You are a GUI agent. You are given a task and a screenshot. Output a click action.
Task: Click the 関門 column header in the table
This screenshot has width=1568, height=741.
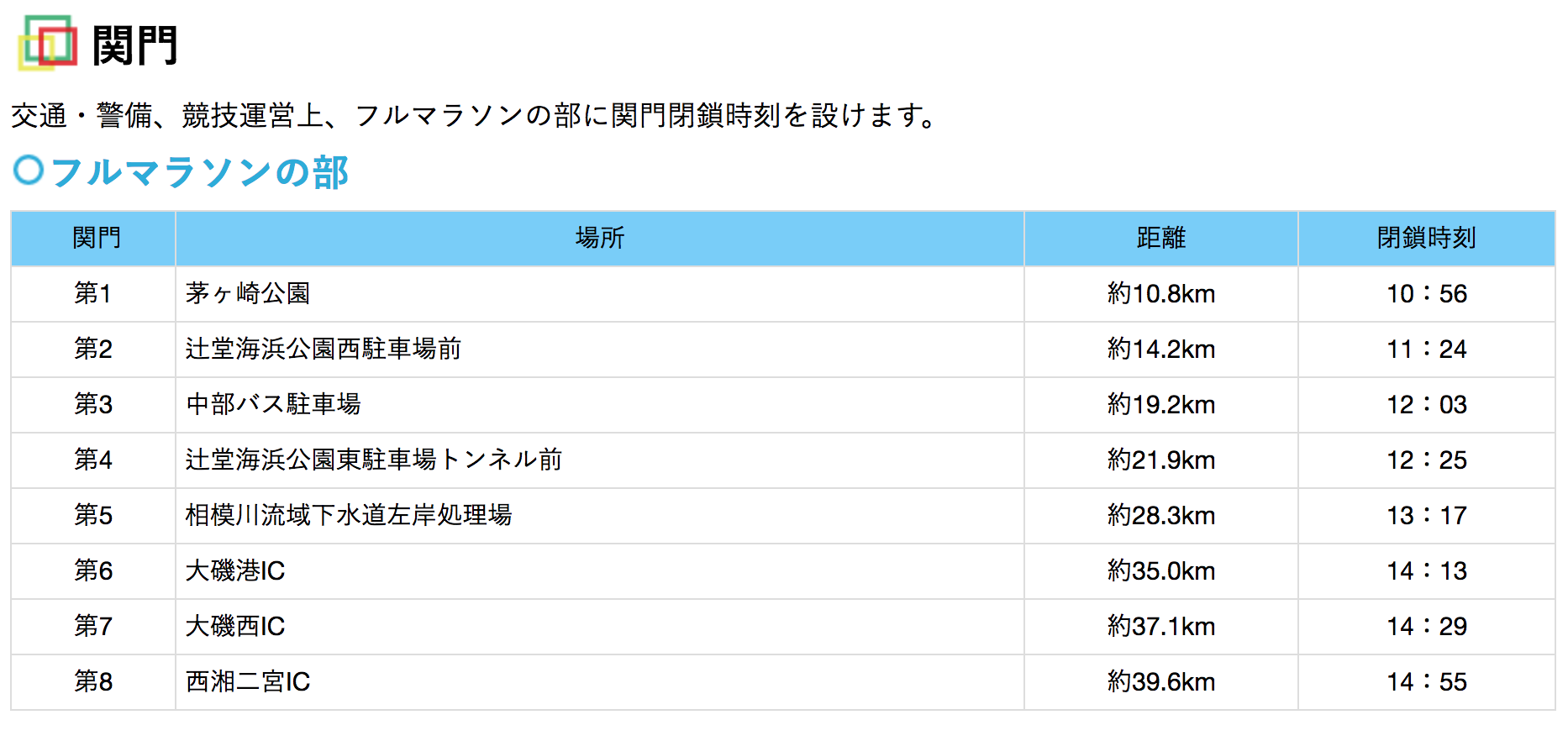tap(96, 238)
